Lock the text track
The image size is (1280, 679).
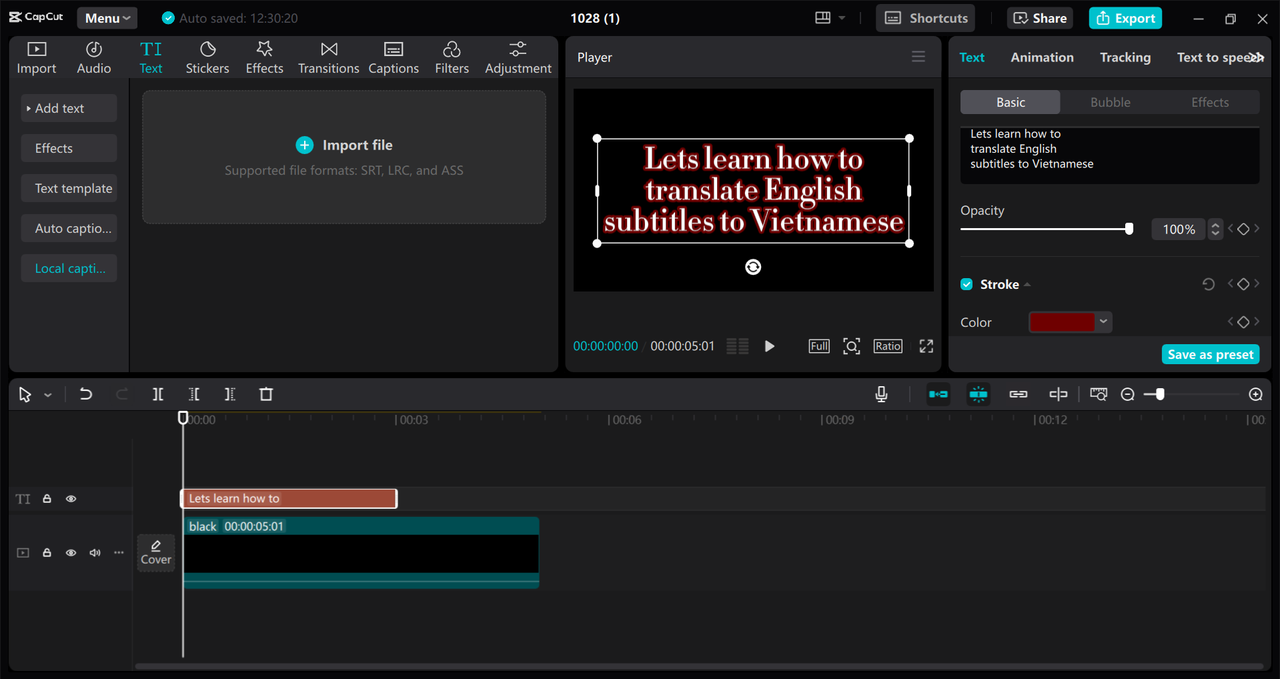47,498
